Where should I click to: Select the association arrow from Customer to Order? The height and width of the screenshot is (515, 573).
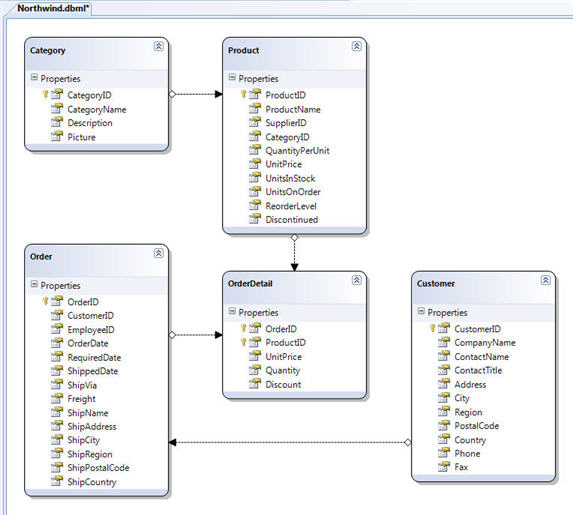coord(290,443)
